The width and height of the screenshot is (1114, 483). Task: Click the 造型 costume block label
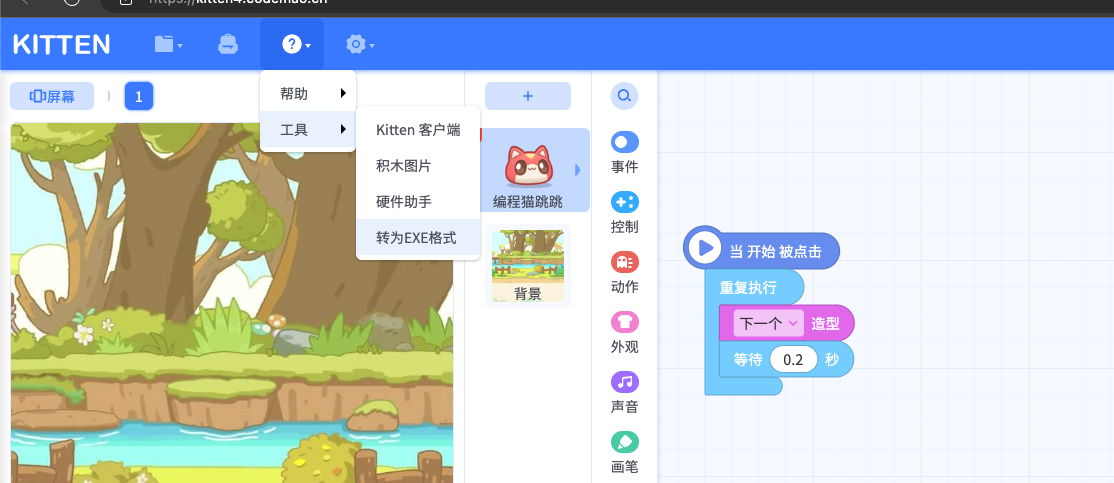coord(825,324)
